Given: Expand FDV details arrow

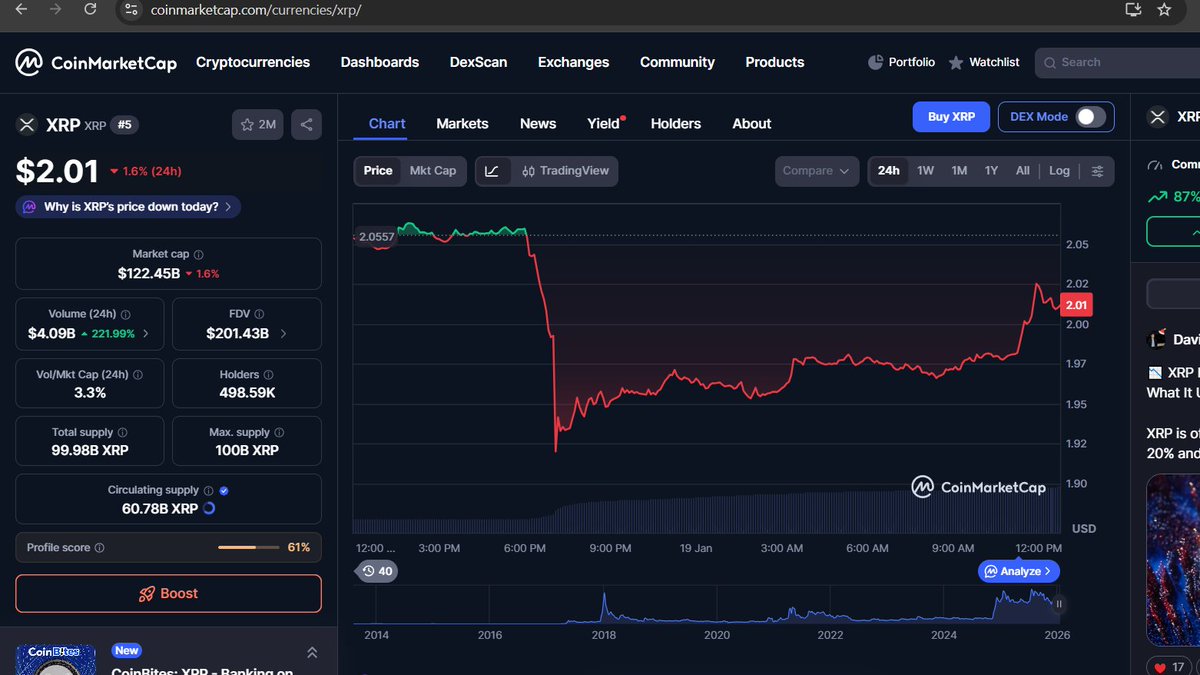Looking at the screenshot, I should [283, 333].
